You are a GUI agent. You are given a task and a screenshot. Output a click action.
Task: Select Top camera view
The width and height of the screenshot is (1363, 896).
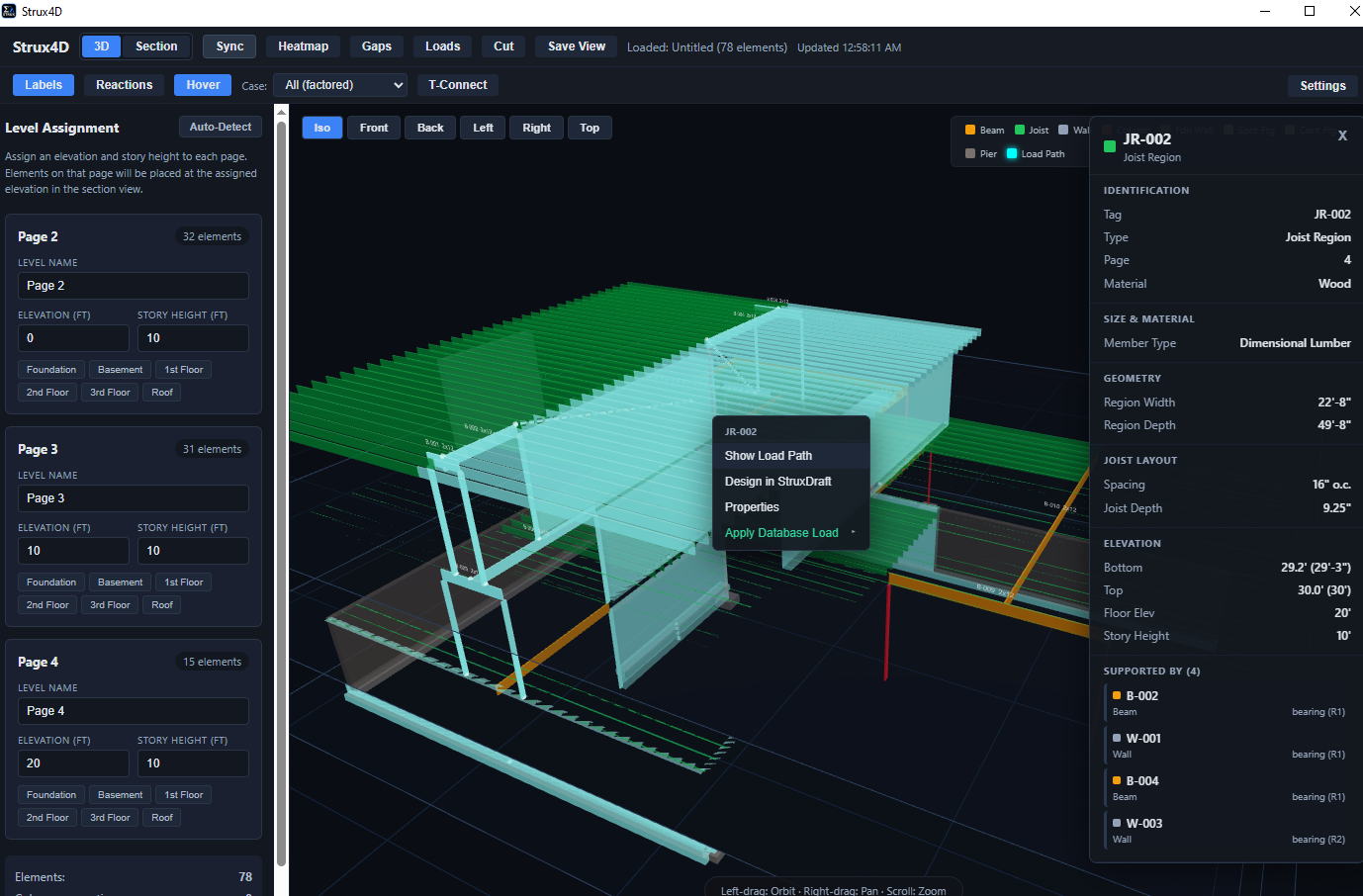click(x=590, y=128)
